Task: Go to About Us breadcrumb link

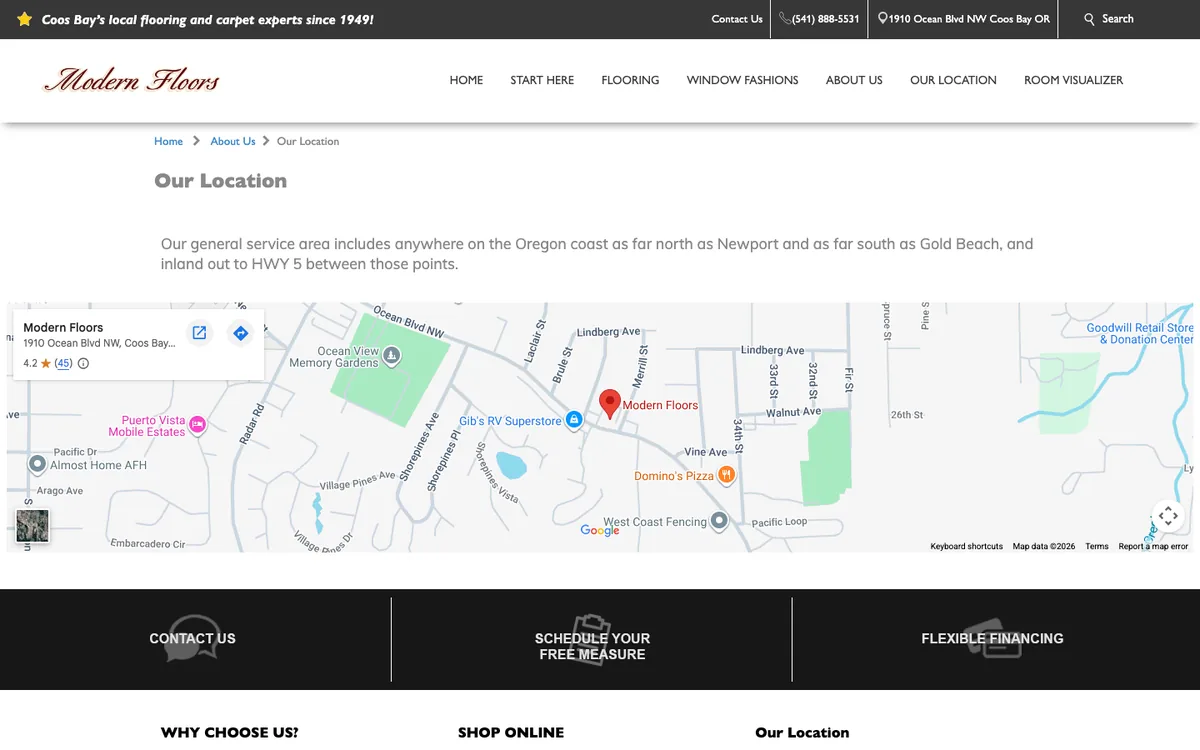Action: point(233,141)
